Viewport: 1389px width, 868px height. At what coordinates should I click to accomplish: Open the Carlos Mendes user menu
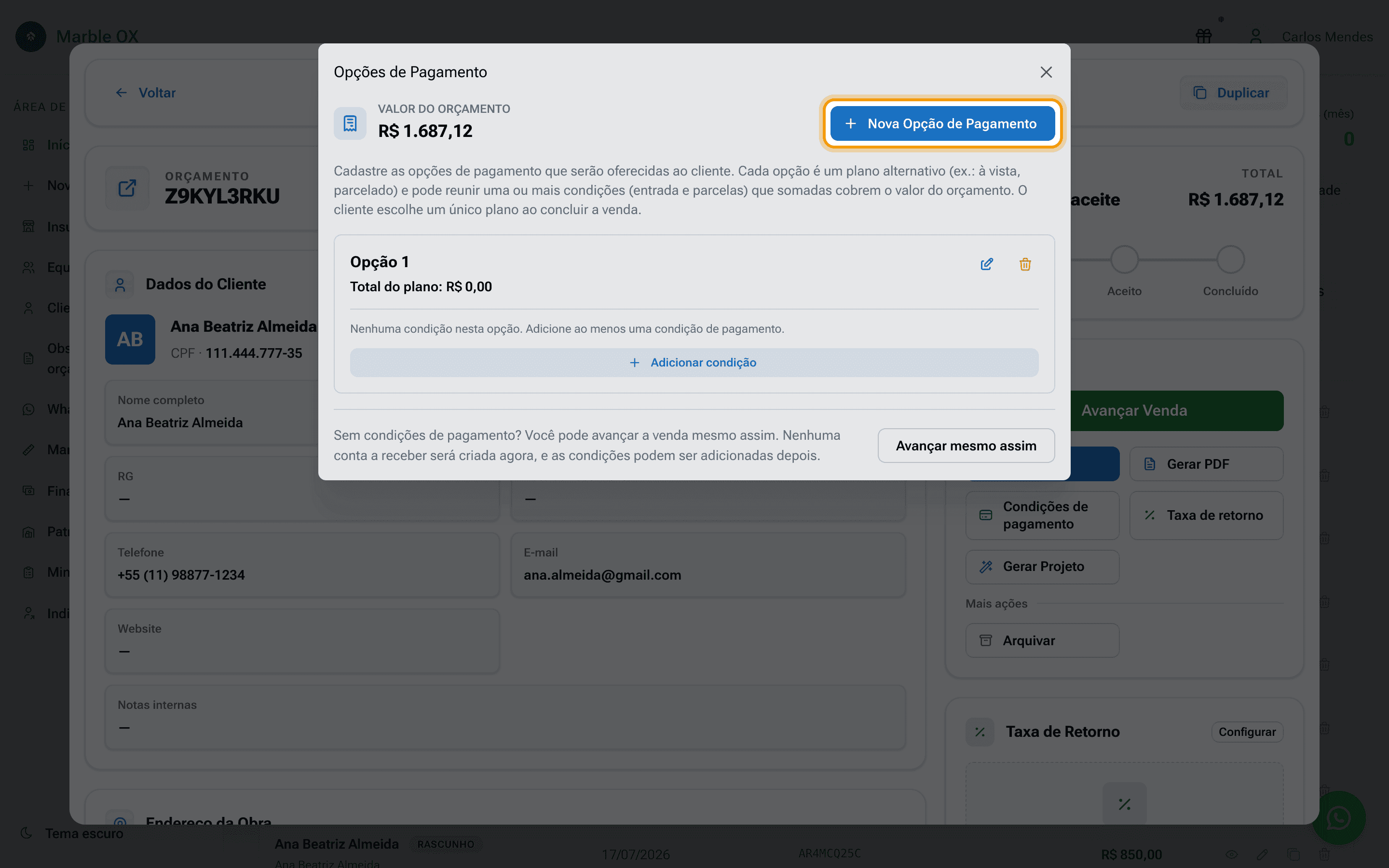coord(1327,37)
